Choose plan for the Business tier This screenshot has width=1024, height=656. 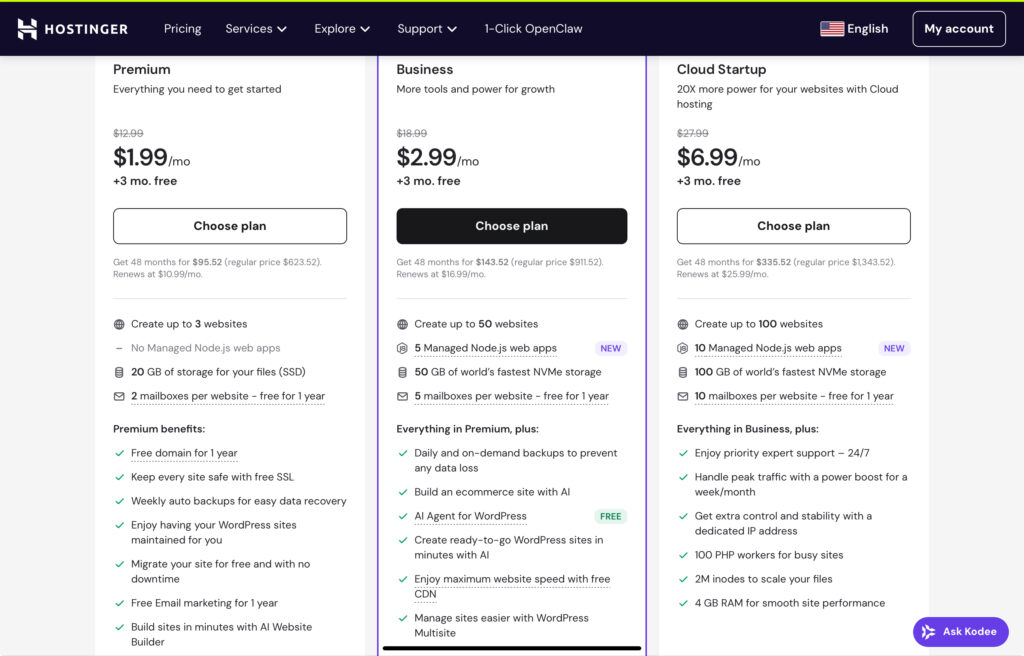pos(511,226)
